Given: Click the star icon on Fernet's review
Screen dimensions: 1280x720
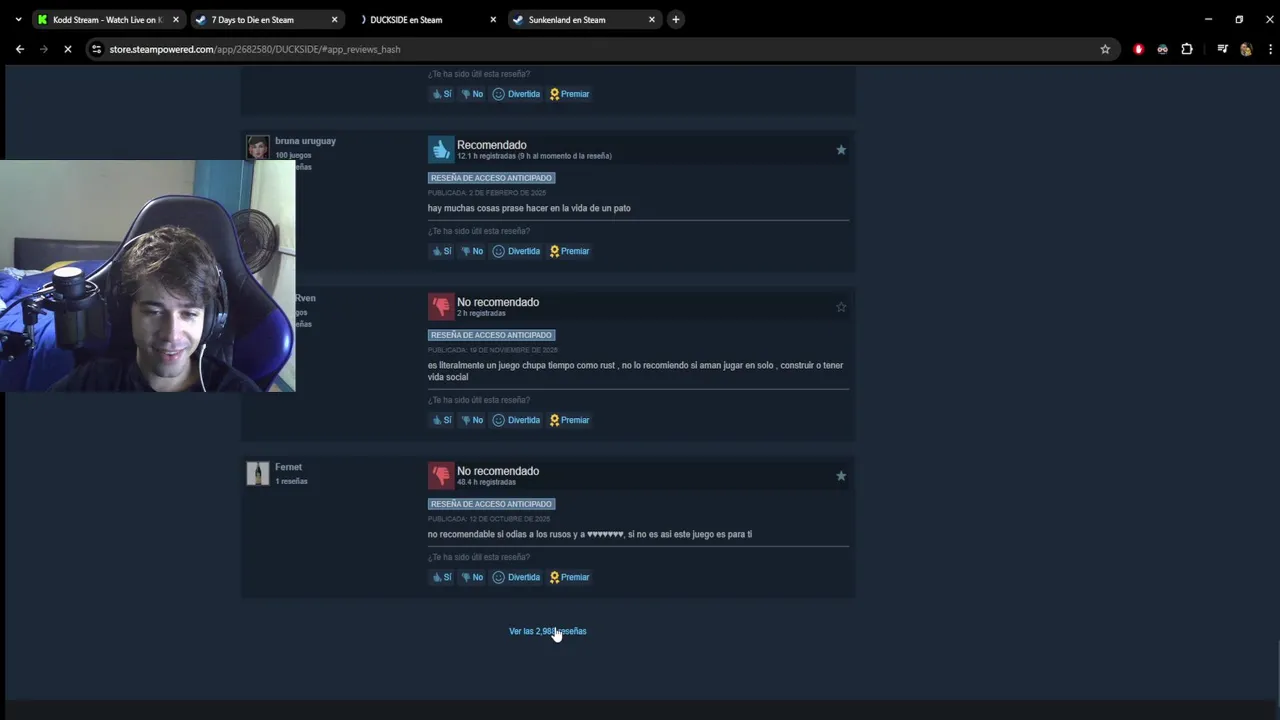Looking at the screenshot, I should click(x=841, y=476).
